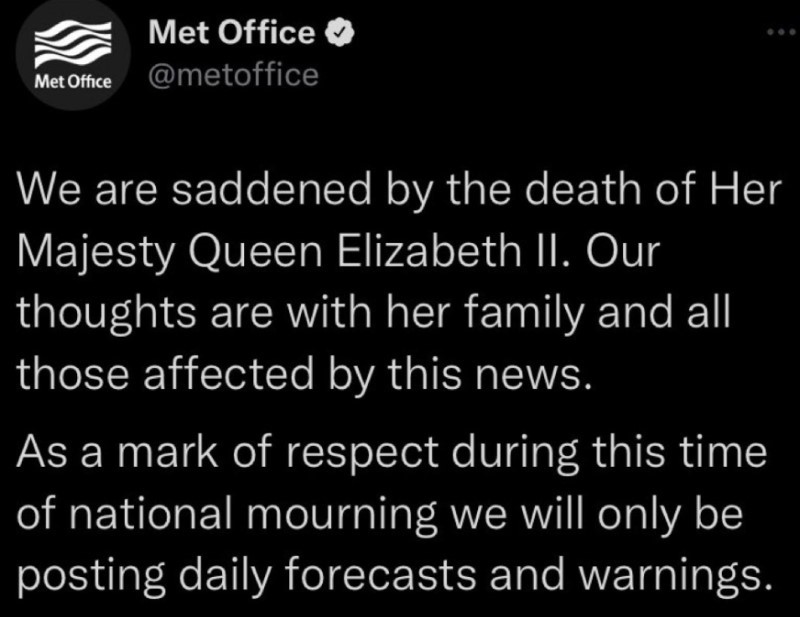Open the Met Office display name link
The width and height of the screenshot is (800, 617).
click(231, 33)
